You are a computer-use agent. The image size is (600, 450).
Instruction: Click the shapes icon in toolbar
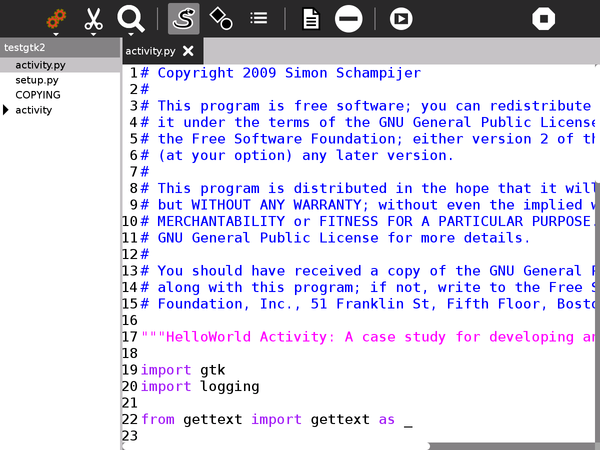[x=221, y=18]
